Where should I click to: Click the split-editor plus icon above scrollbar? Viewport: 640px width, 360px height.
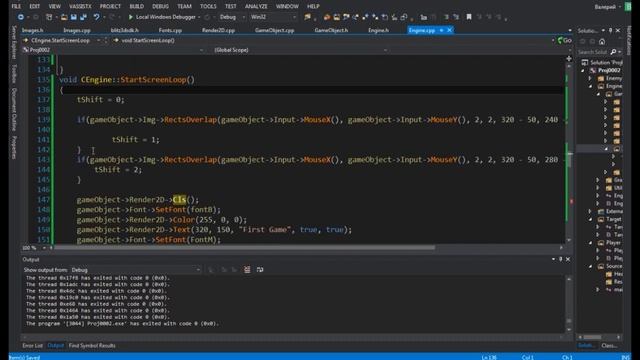pos(569,59)
